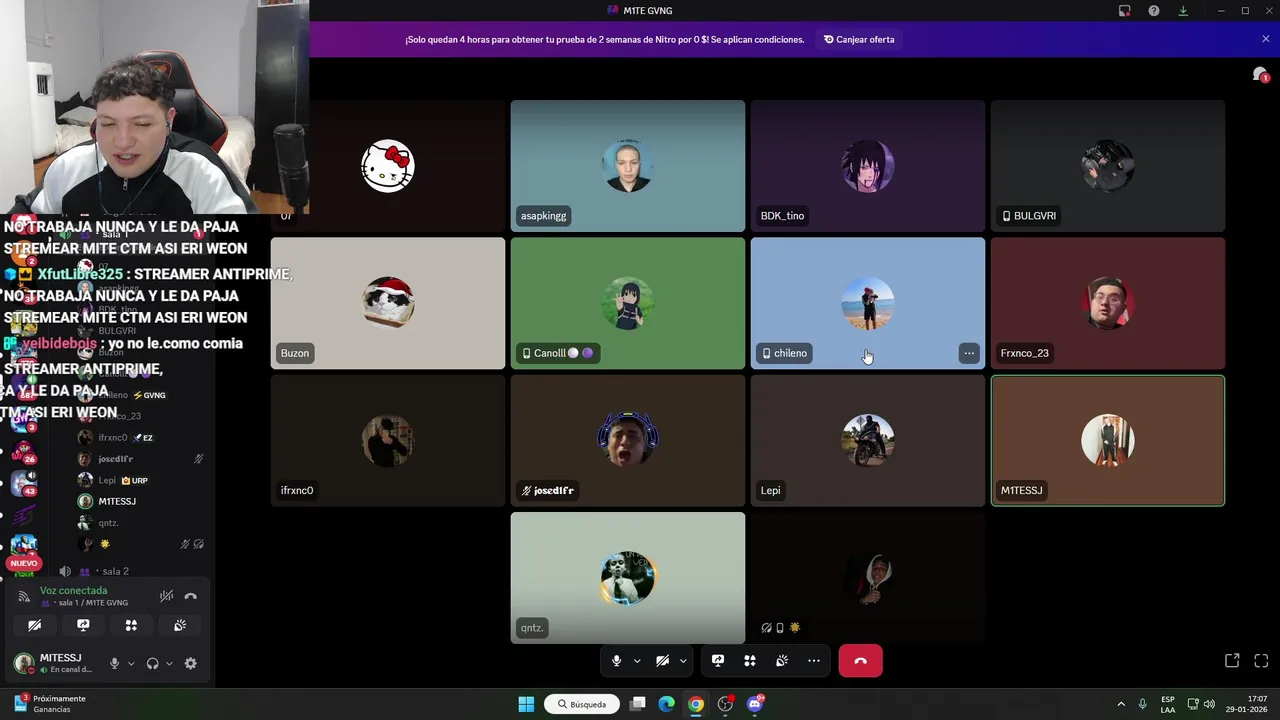The height and width of the screenshot is (720, 1280).
Task: Open Google Chrome from taskbar
Action: [696, 704]
